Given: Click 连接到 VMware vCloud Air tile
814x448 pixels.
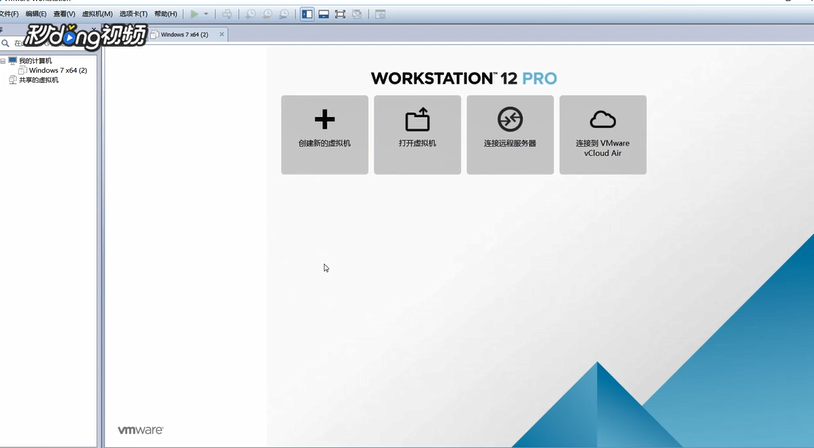Looking at the screenshot, I should tap(603, 135).
